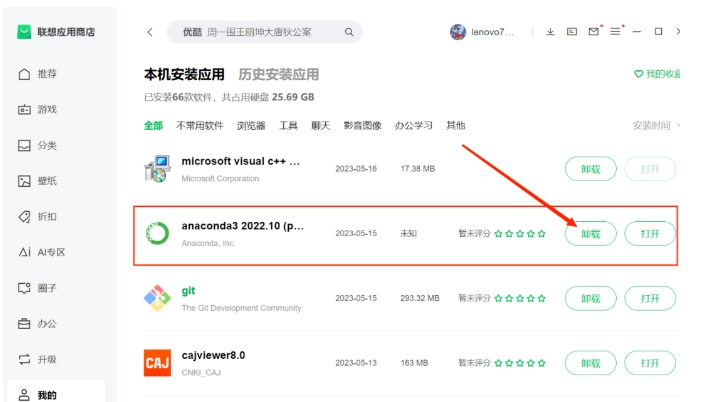Open the 安装时间 sort dropdown
This screenshot has height=402, width=702.
click(656, 126)
